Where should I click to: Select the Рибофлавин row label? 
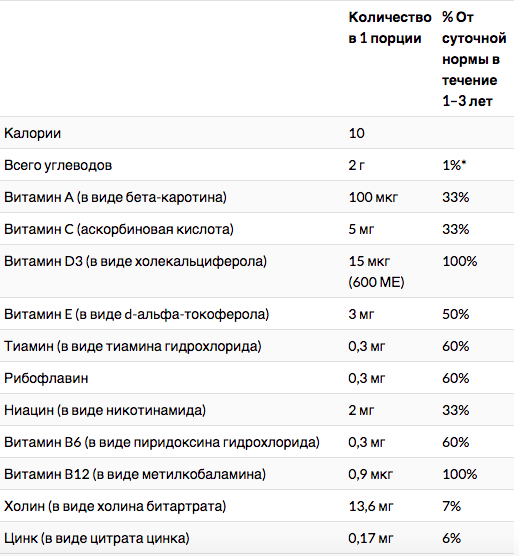tap(46, 378)
